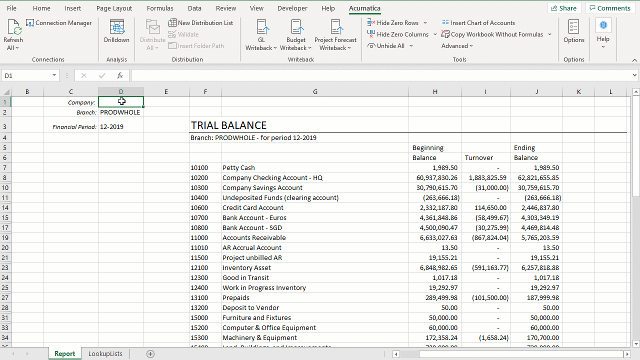
Task: Create a New Distribution List
Action: pyautogui.click(x=200, y=23)
